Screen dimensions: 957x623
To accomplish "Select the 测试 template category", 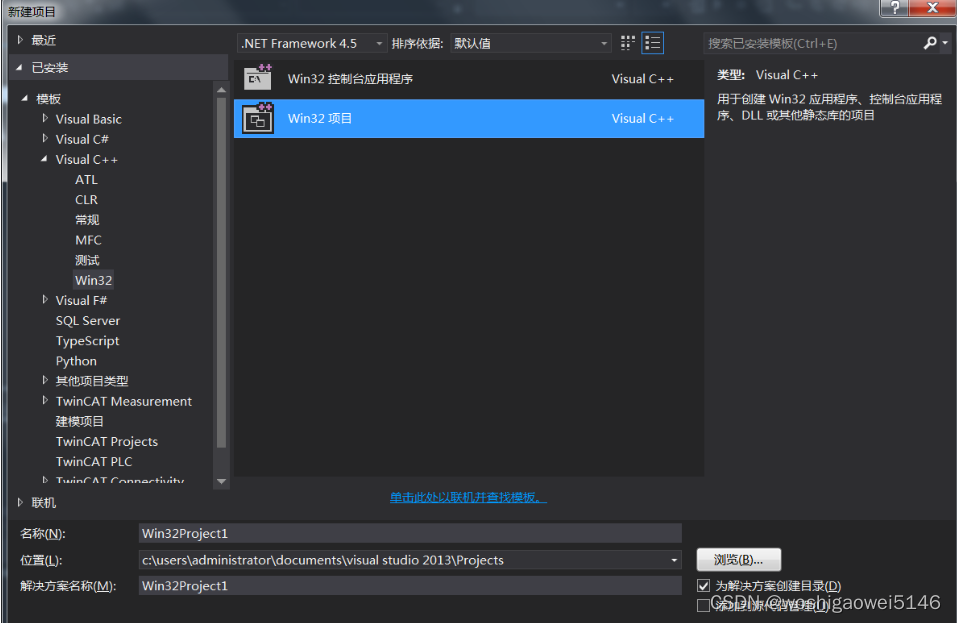I will point(87,260).
